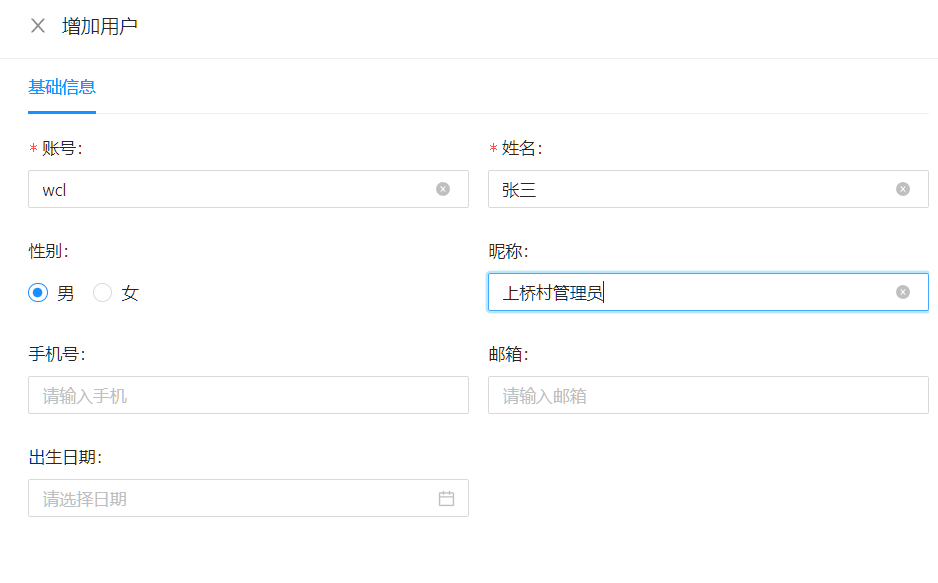Close the 增加用户 dialog with X icon
The height and width of the screenshot is (583, 938).
pos(38,26)
